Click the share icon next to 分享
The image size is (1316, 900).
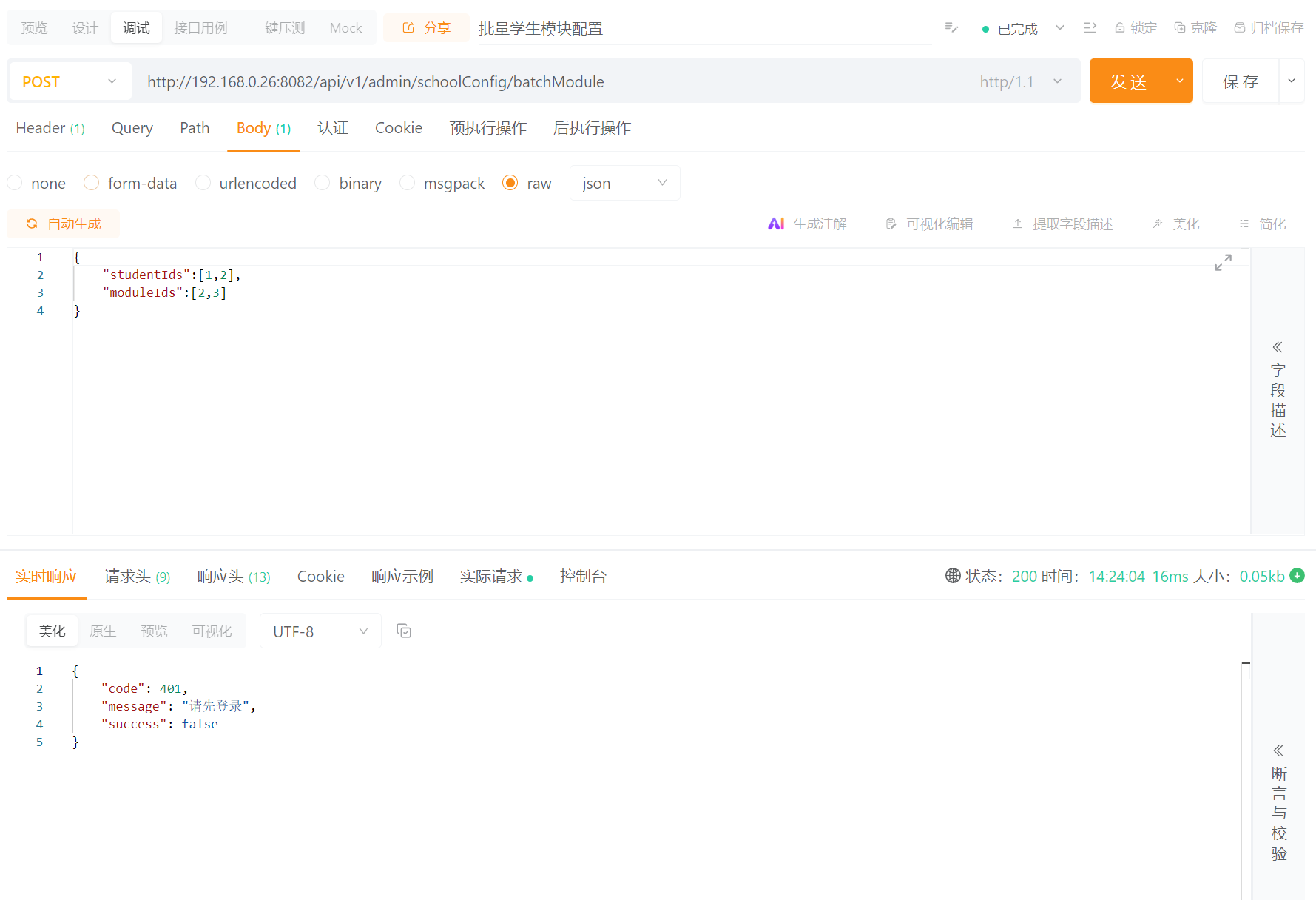coord(408,27)
